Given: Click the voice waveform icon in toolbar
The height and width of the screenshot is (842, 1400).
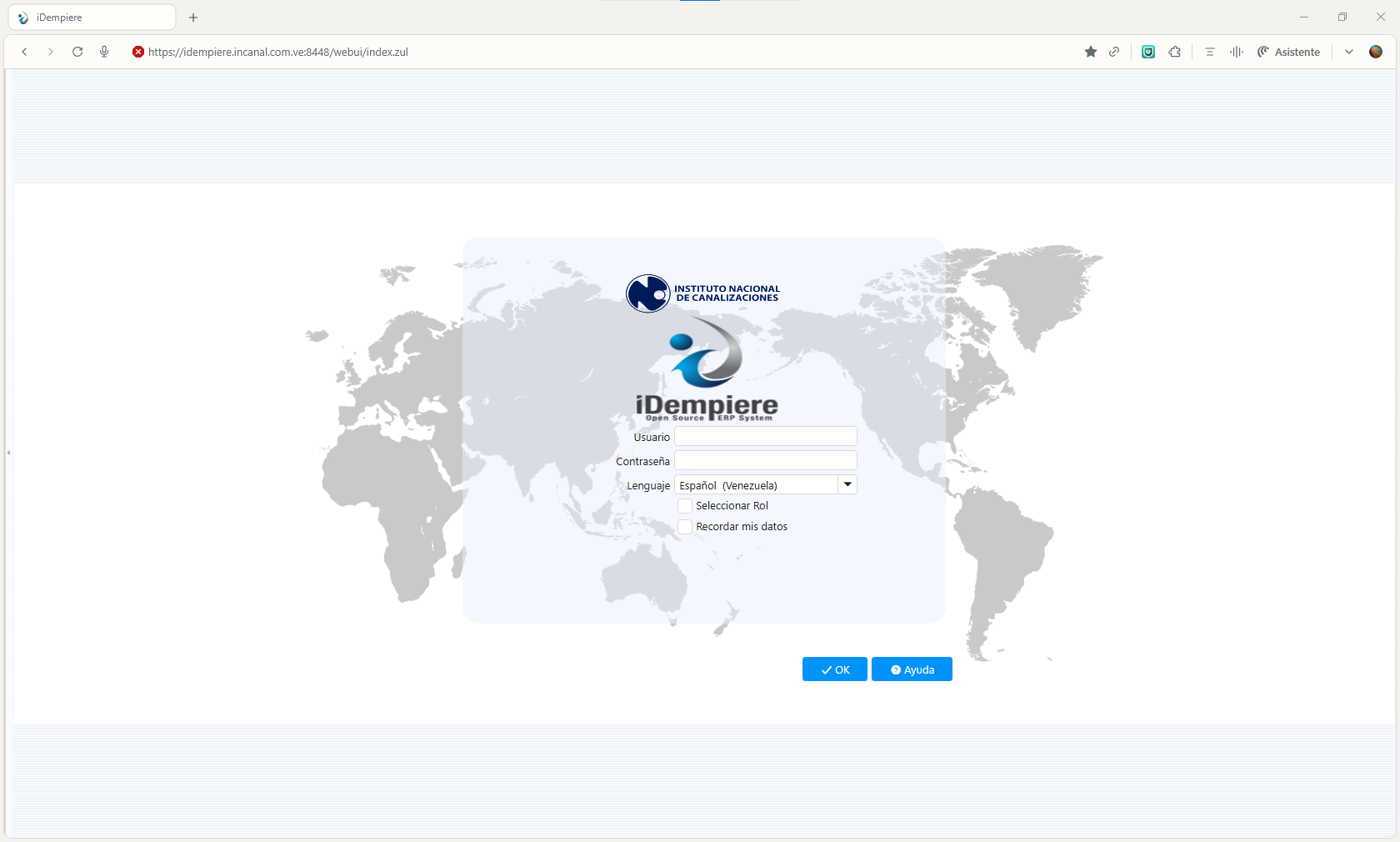Looking at the screenshot, I should point(1237,52).
